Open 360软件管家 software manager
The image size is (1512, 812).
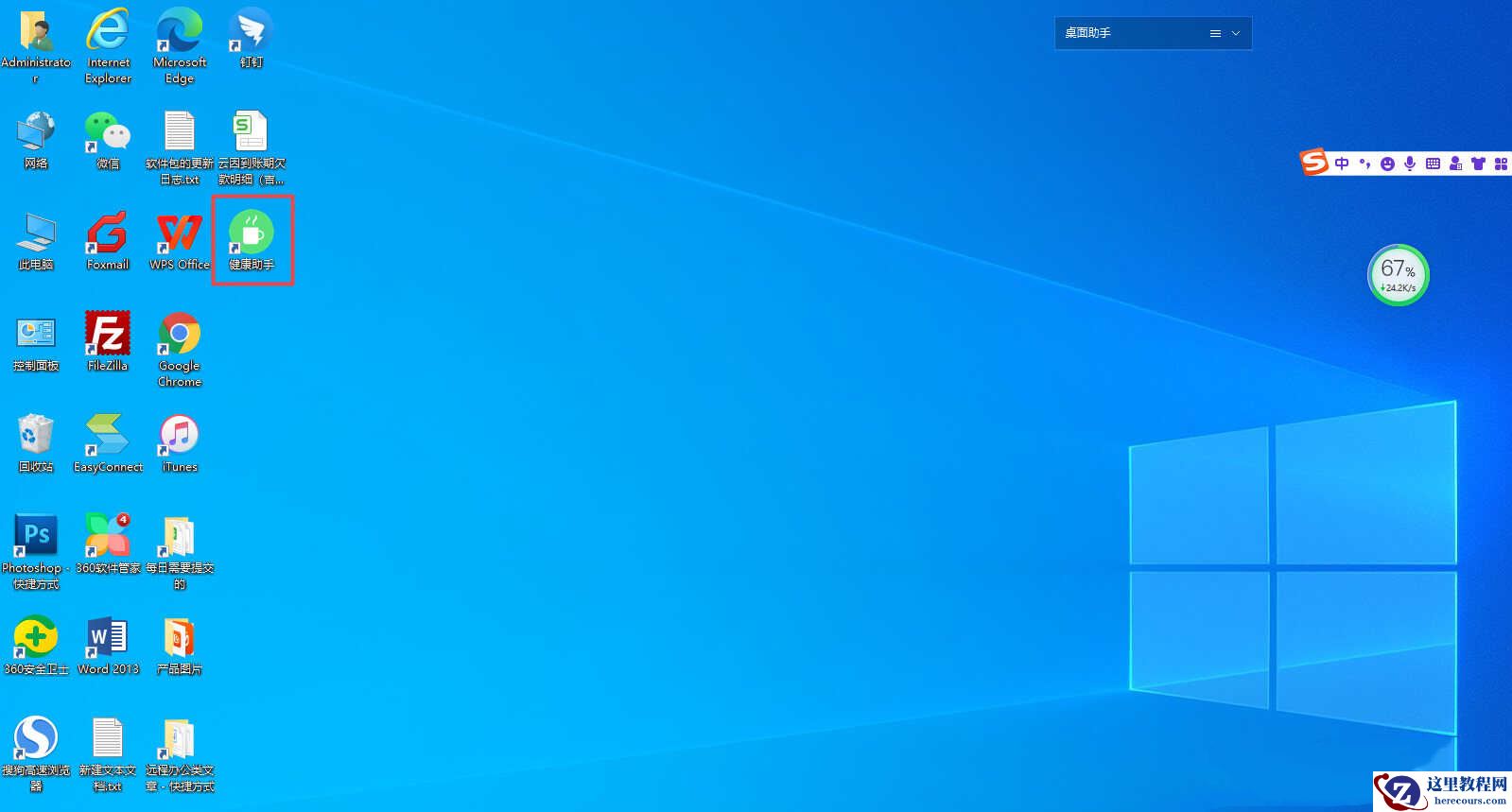click(x=108, y=536)
